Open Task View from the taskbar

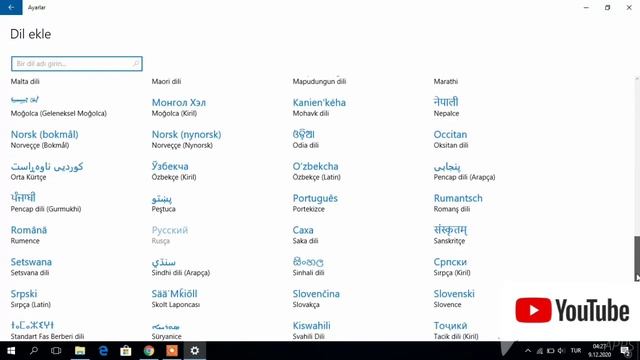[56, 351]
